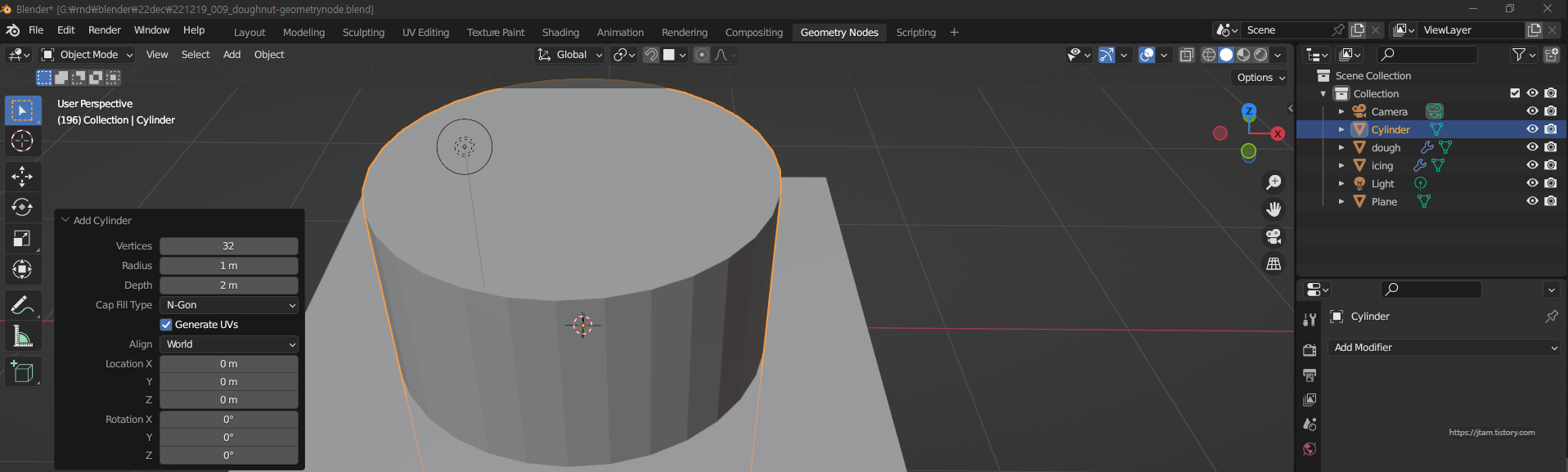Select the Scale tool

coord(23,238)
